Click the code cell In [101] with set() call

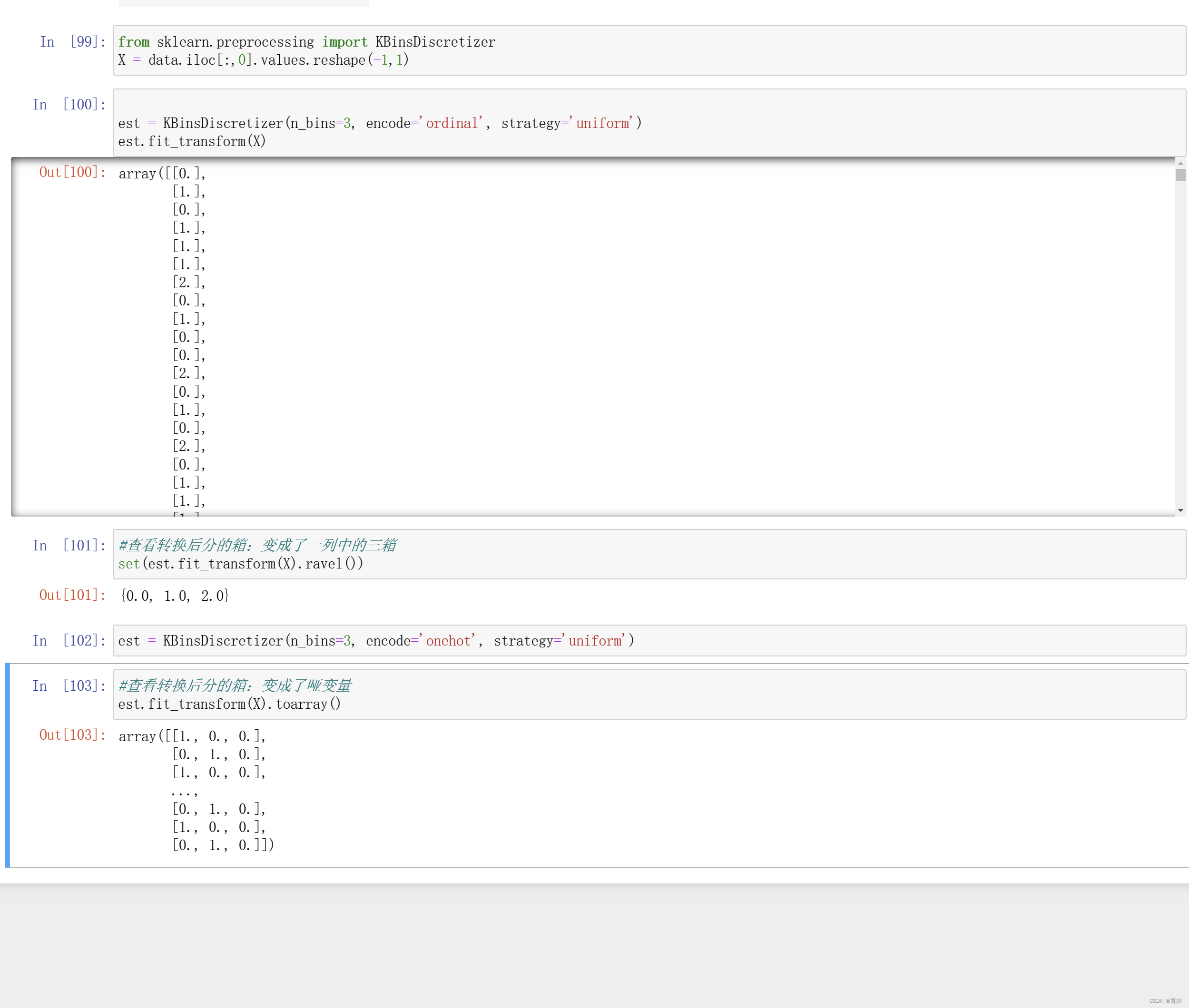[649, 554]
